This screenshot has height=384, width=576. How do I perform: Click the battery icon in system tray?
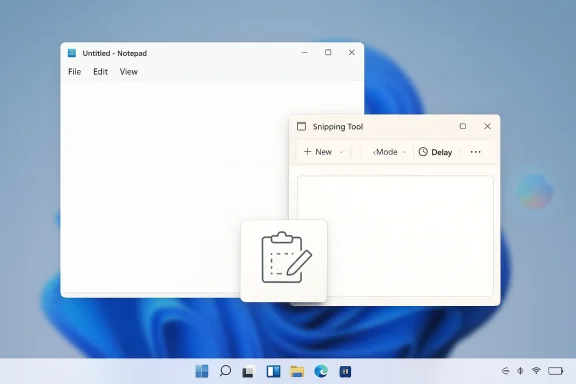click(555, 371)
